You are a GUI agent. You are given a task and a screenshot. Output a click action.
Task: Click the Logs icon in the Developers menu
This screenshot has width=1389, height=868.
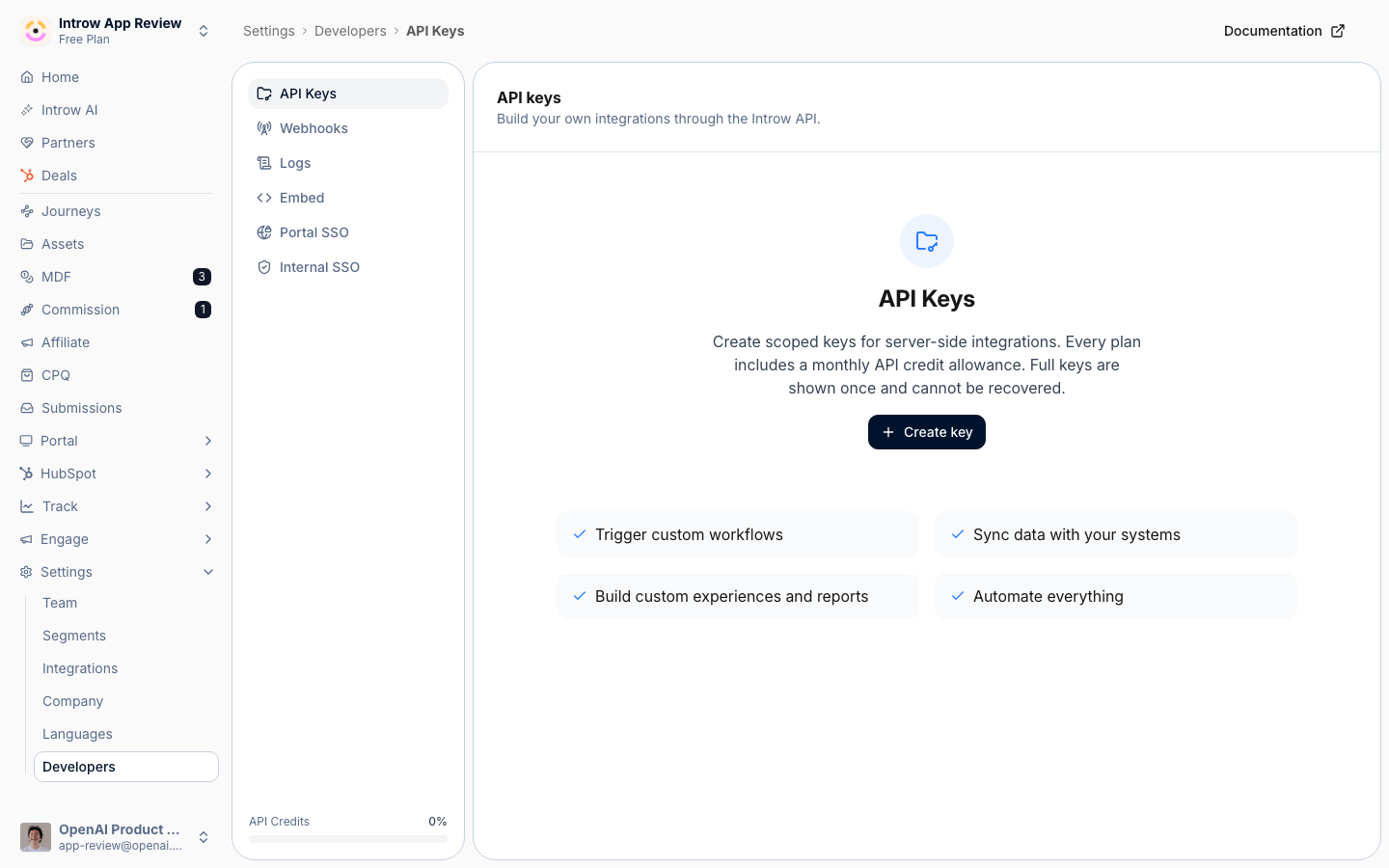[264, 163]
